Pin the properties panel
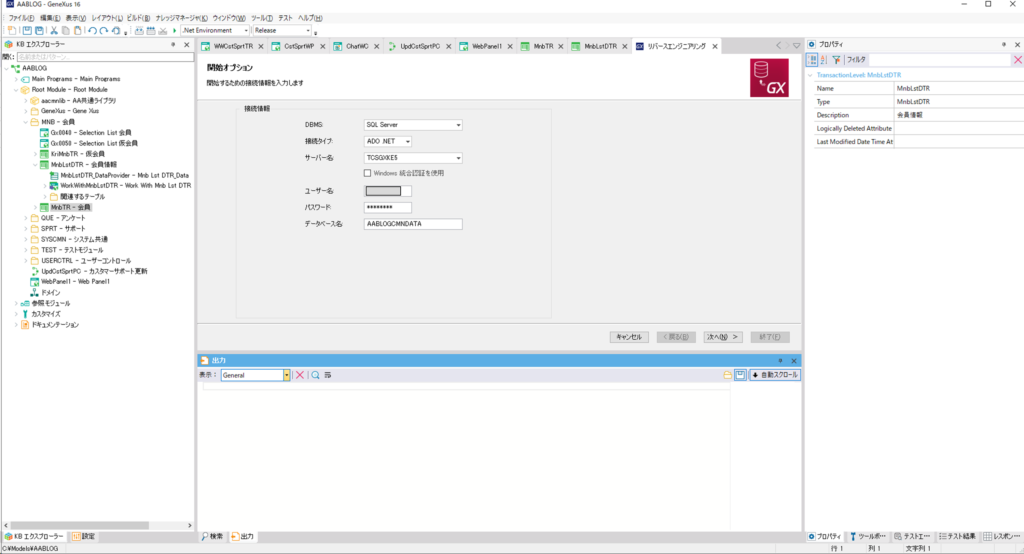Viewport: 1024px width, 554px height. pyautogui.click(x=1004, y=44)
